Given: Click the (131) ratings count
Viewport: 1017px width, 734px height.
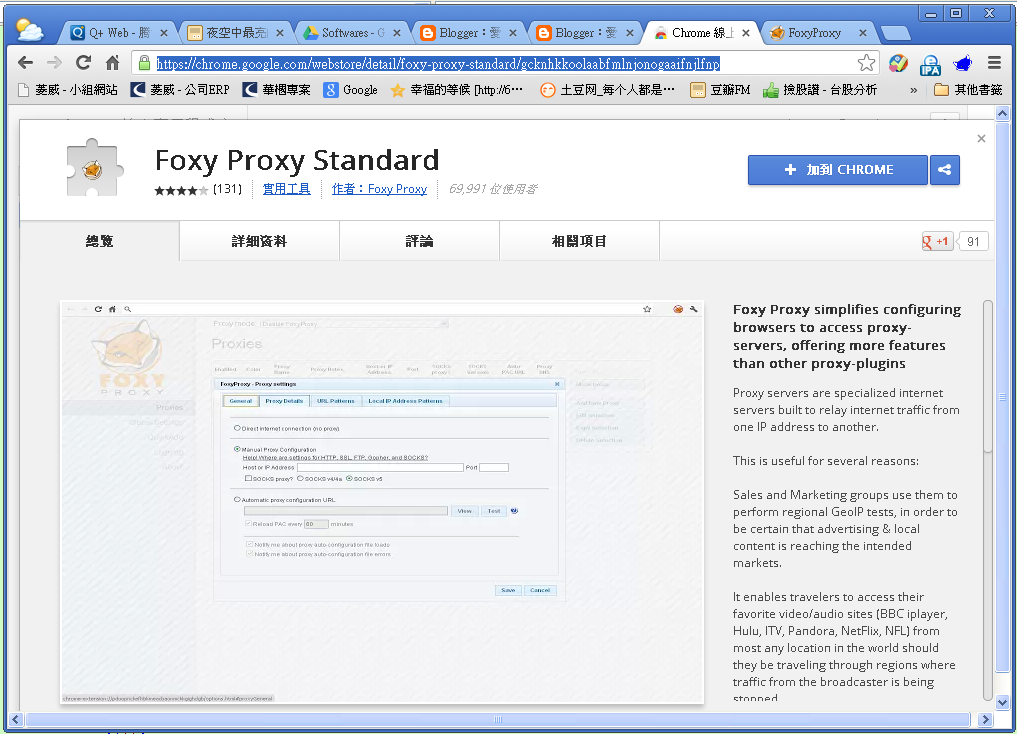Looking at the screenshot, I should [x=227, y=189].
